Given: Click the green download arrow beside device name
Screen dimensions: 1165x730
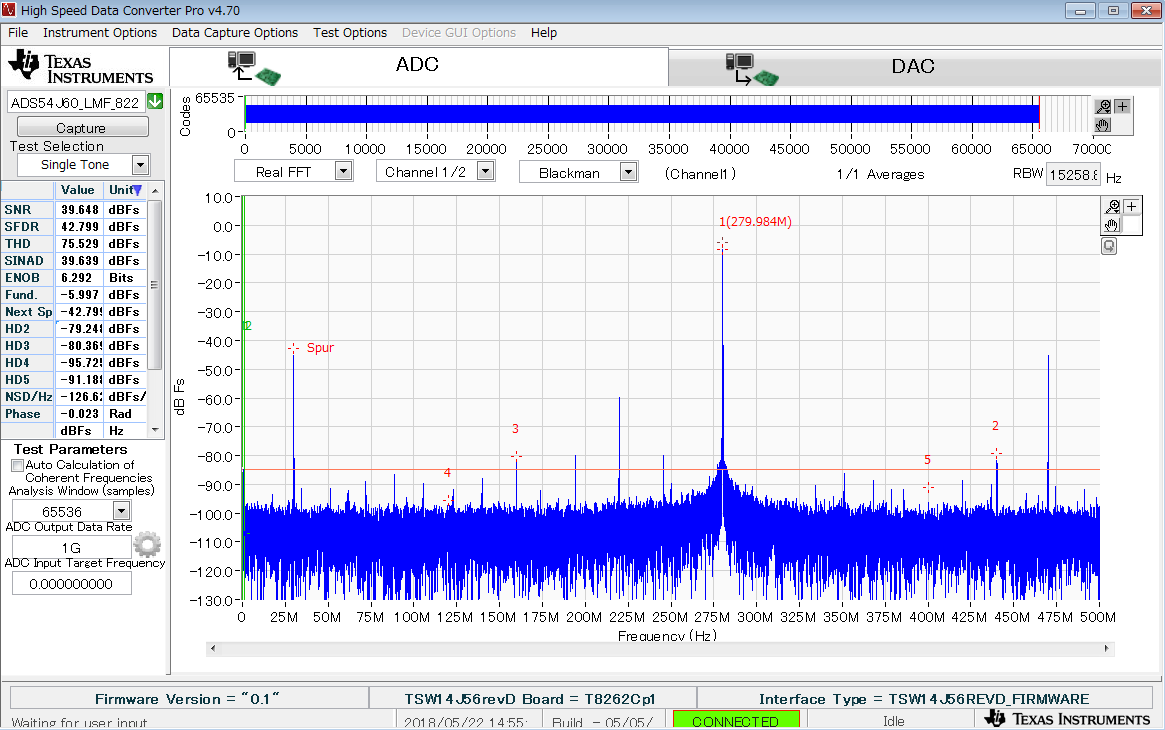Looking at the screenshot, I should 155,101.
